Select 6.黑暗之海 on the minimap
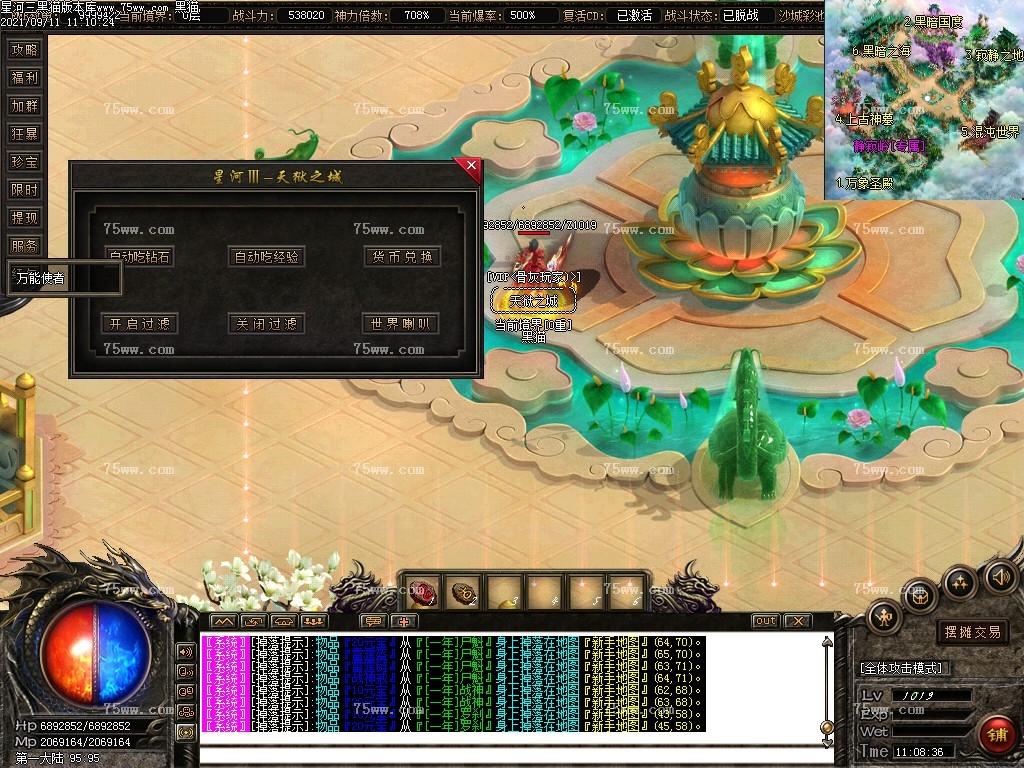1024x768 pixels. [x=881, y=50]
